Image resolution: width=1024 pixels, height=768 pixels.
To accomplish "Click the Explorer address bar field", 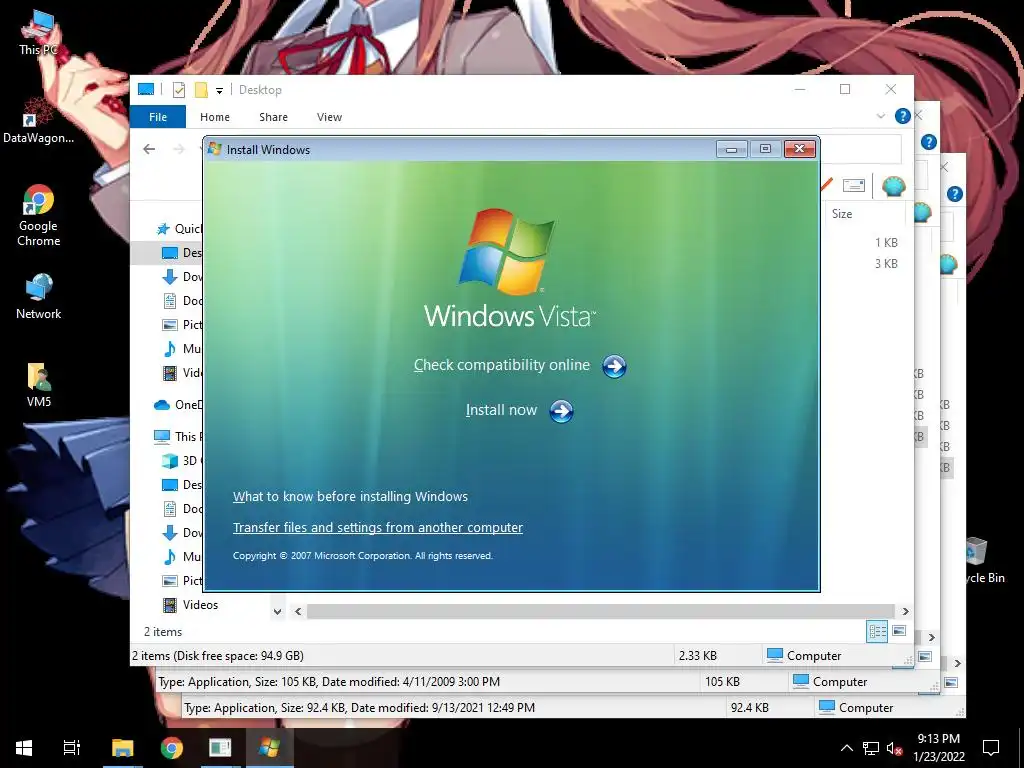I will (861, 149).
